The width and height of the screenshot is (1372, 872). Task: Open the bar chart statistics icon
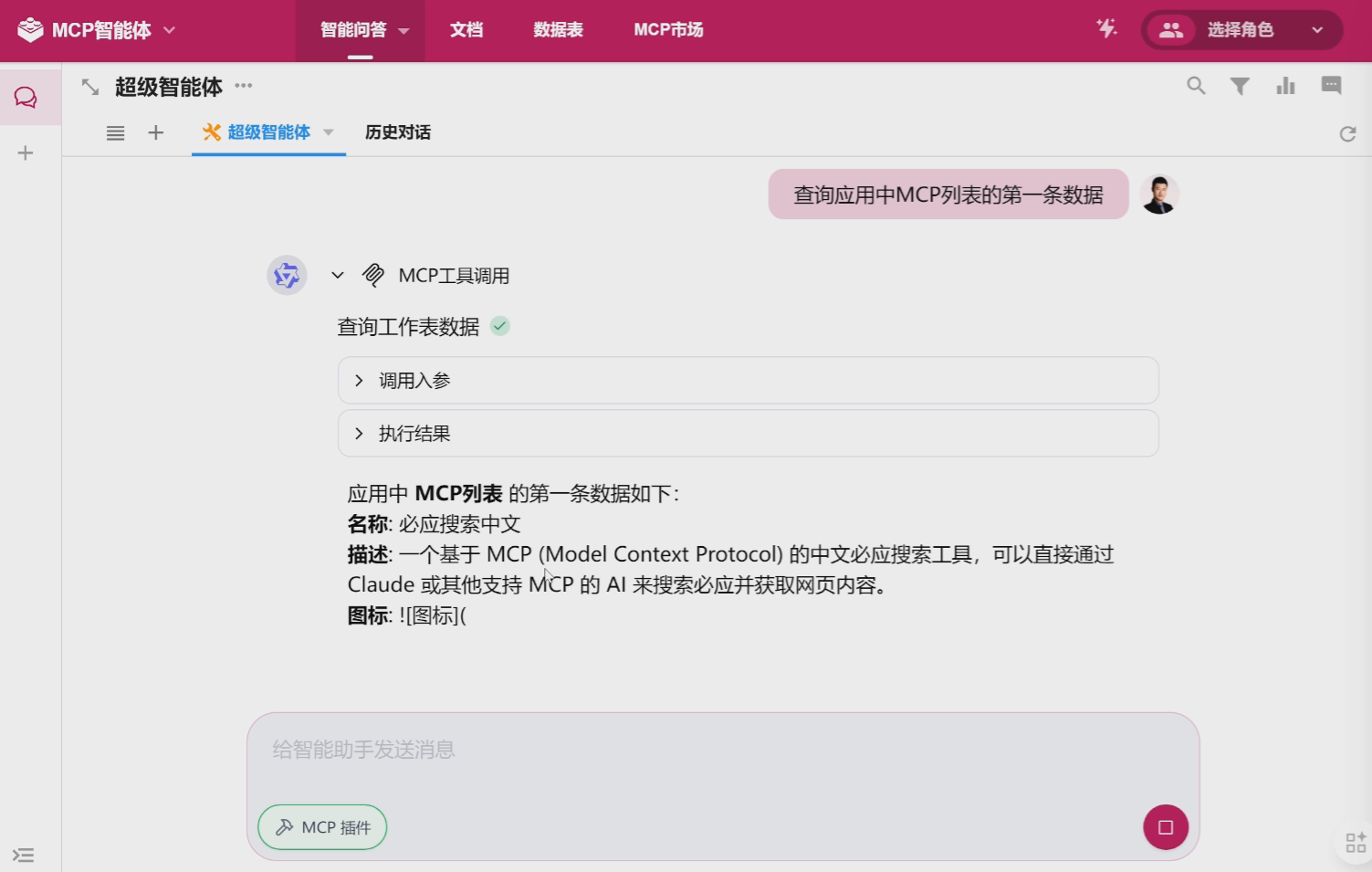[x=1285, y=86]
